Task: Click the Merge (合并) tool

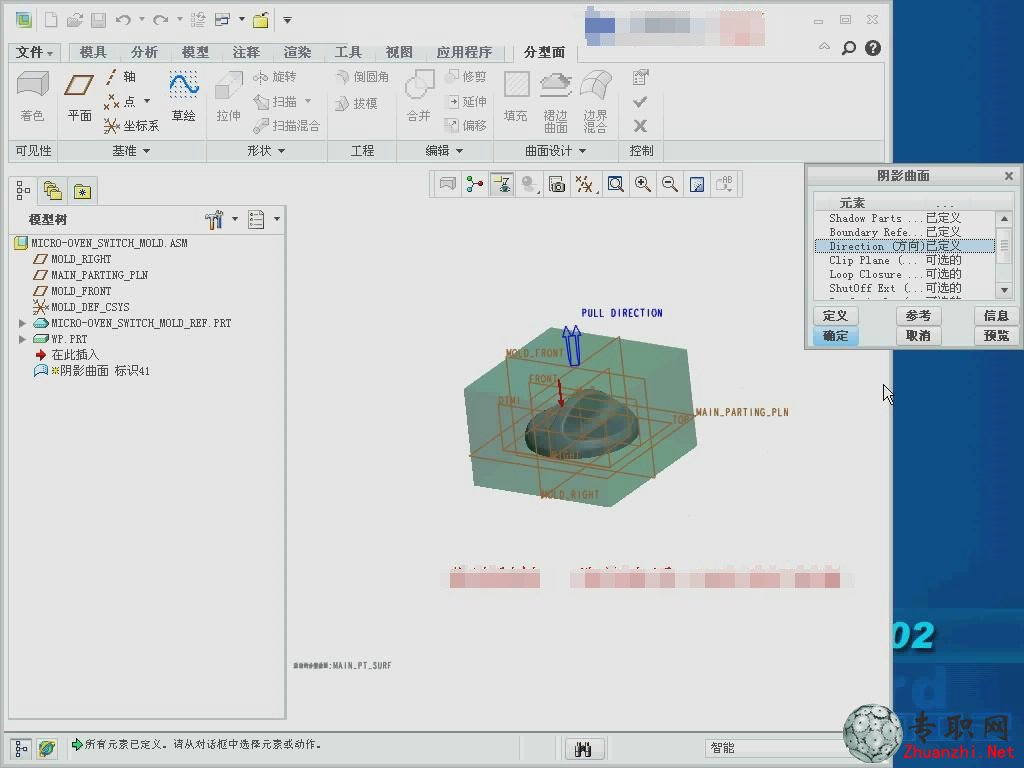Action: pyautogui.click(x=419, y=97)
